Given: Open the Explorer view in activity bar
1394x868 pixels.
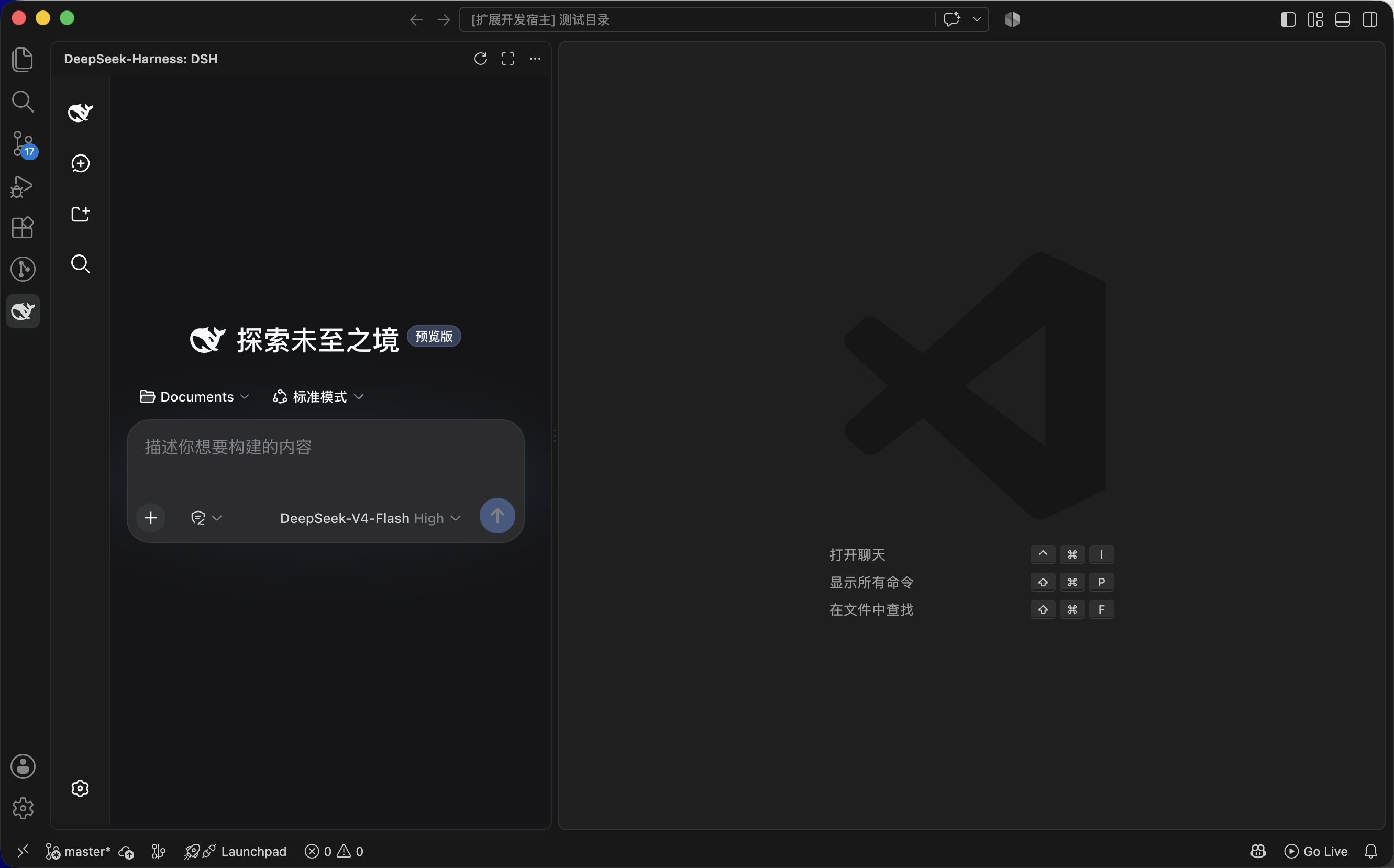Looking at the screenshot, I should pyautogui.click(x=23, y=60).
